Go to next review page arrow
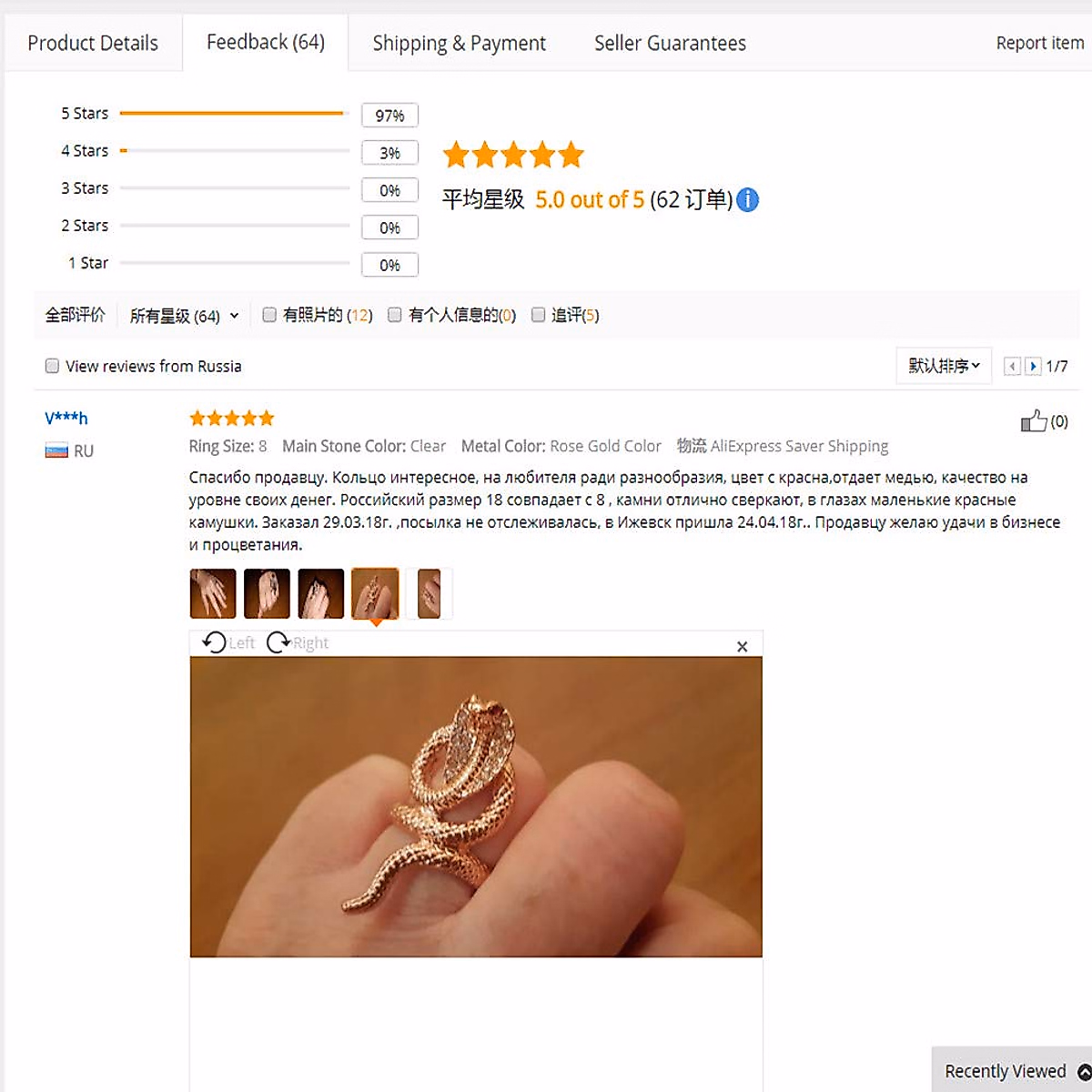The height and width of the screenshot is (1092, 1092). [1033, 366]
